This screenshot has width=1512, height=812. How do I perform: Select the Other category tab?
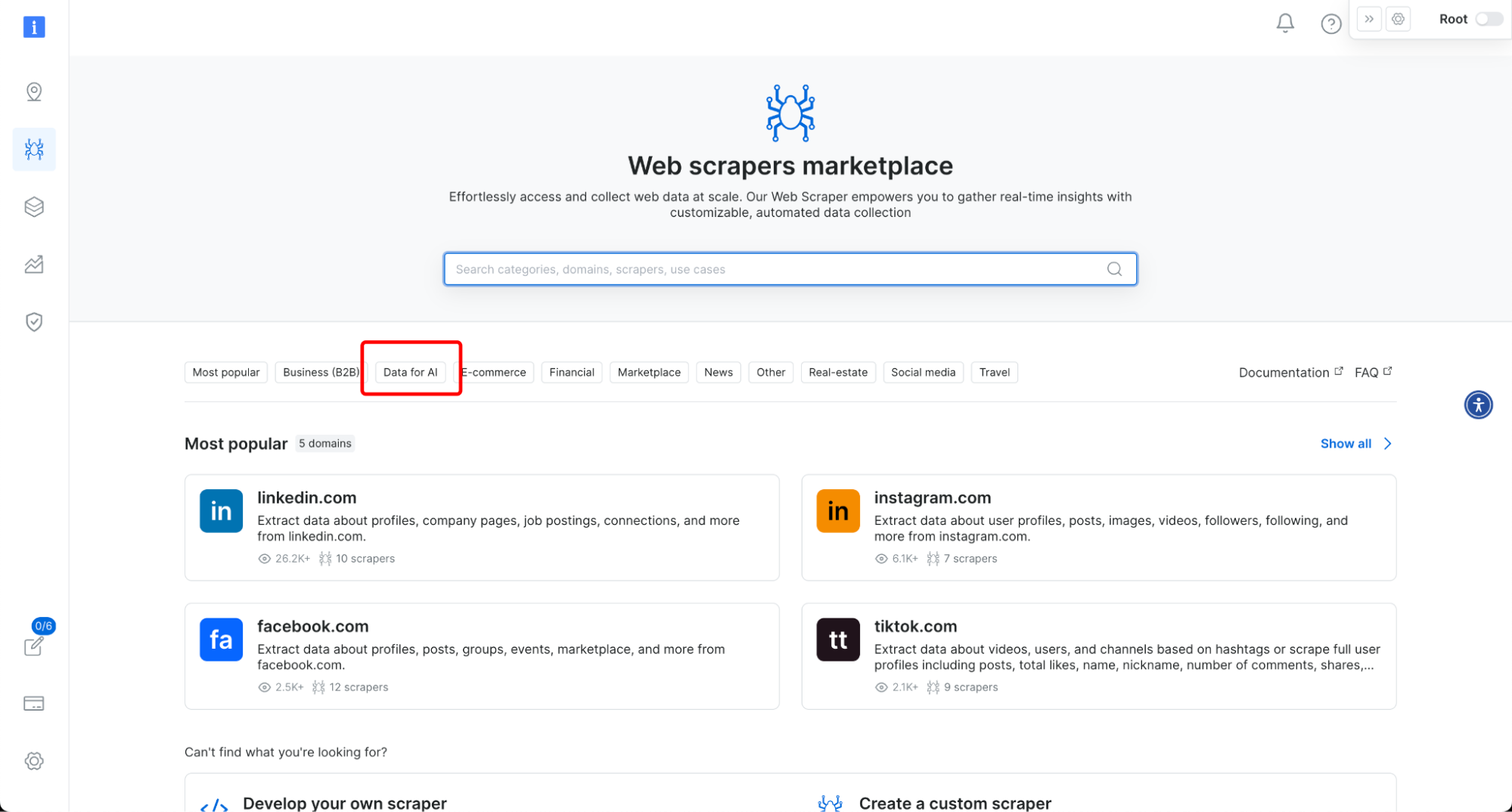click(x=771, y=372)
